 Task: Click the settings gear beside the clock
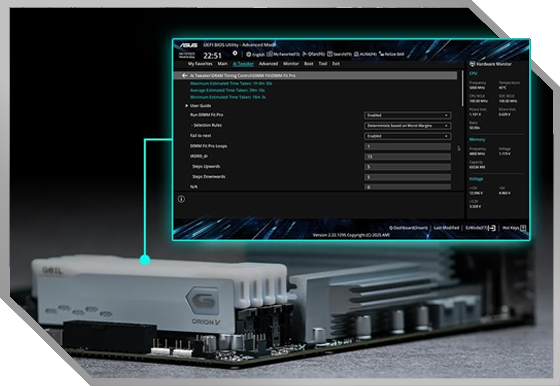[235, 53]
